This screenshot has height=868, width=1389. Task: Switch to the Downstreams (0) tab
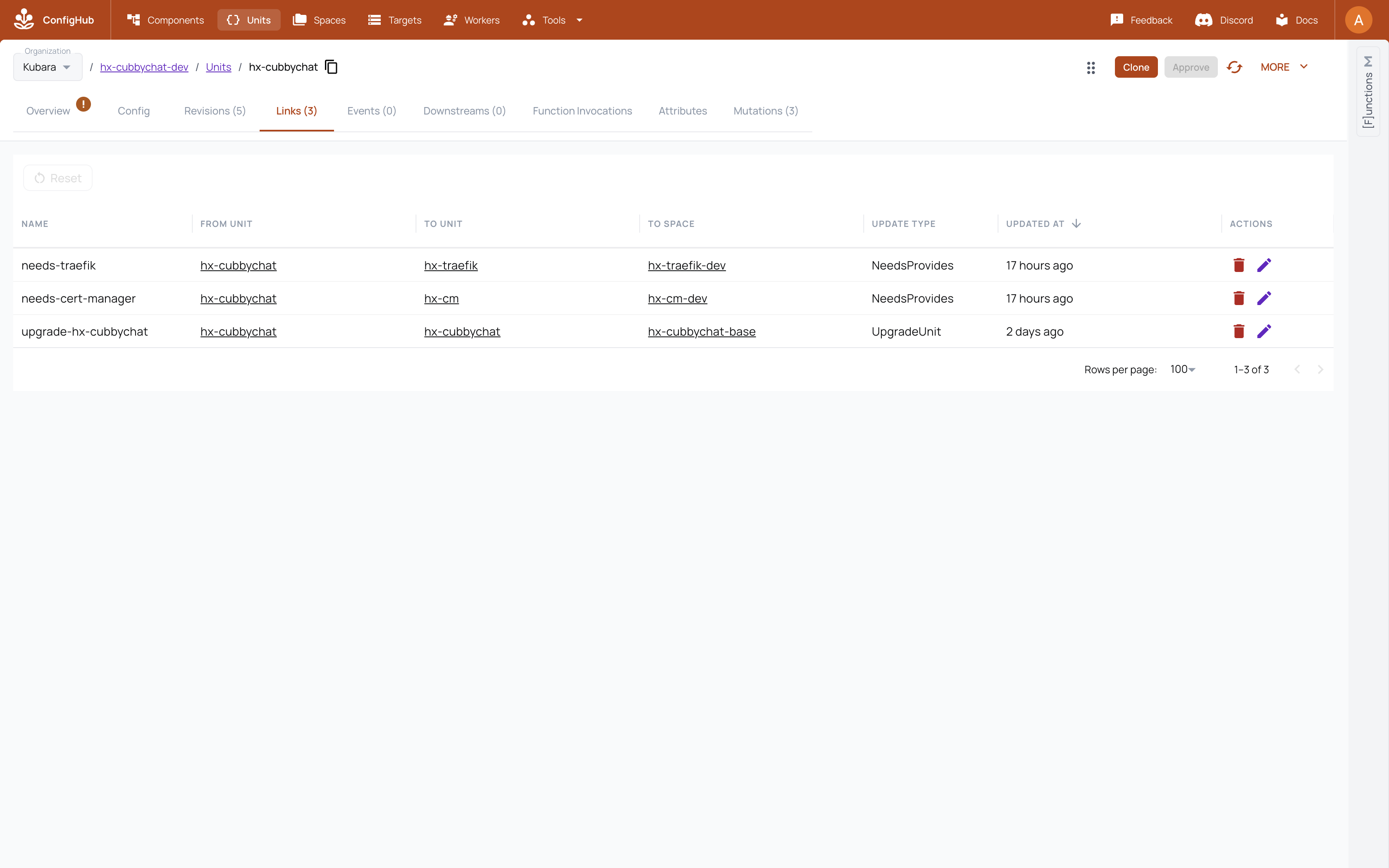tap(464, 111)
